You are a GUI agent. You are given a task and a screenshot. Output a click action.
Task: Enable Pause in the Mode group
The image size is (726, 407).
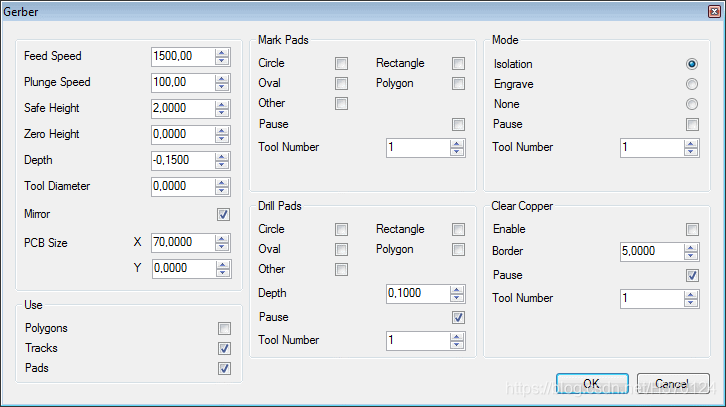pos(692,125)
